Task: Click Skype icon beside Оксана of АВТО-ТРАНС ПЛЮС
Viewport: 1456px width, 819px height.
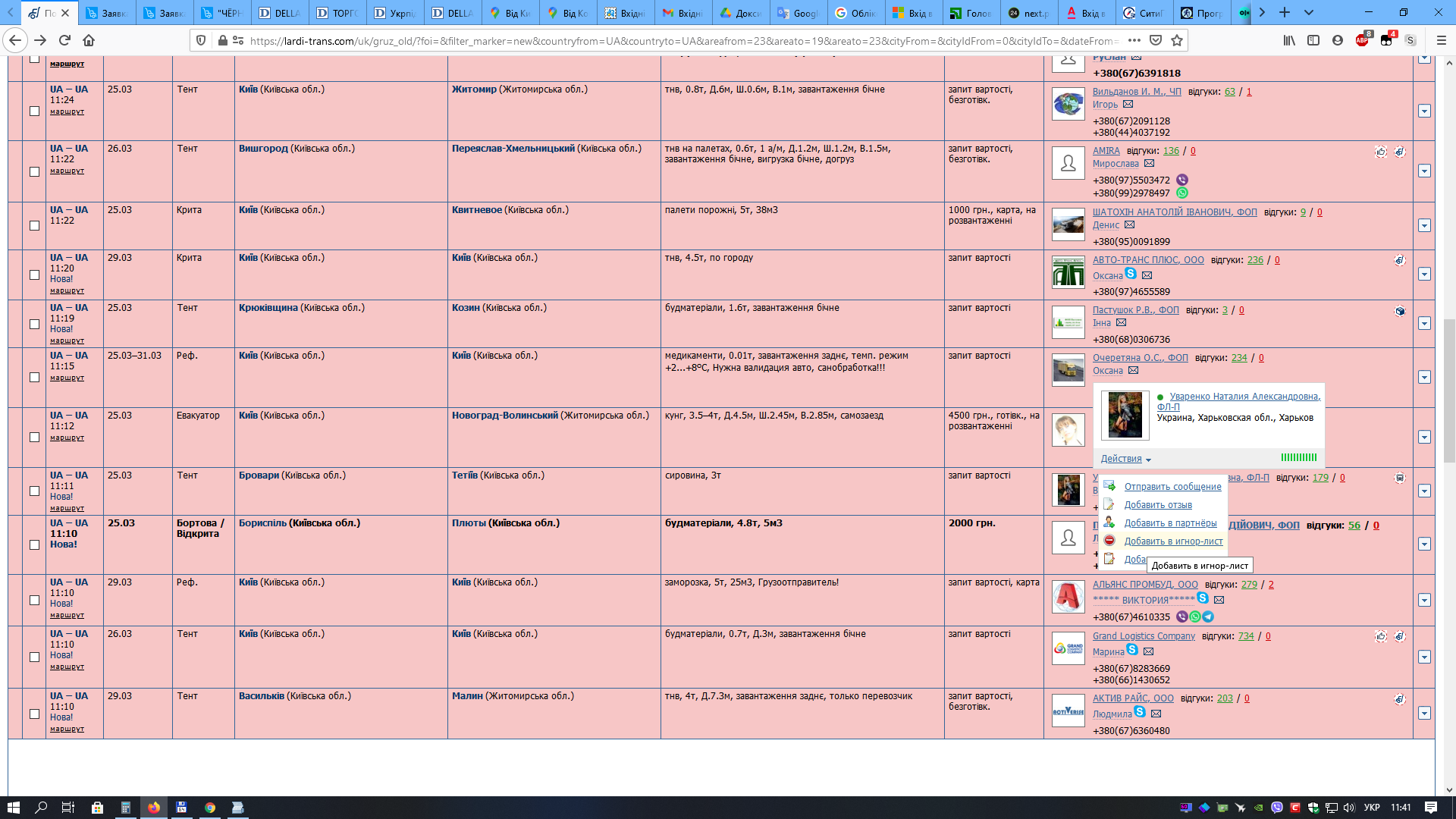Action: pos(1131,274)
